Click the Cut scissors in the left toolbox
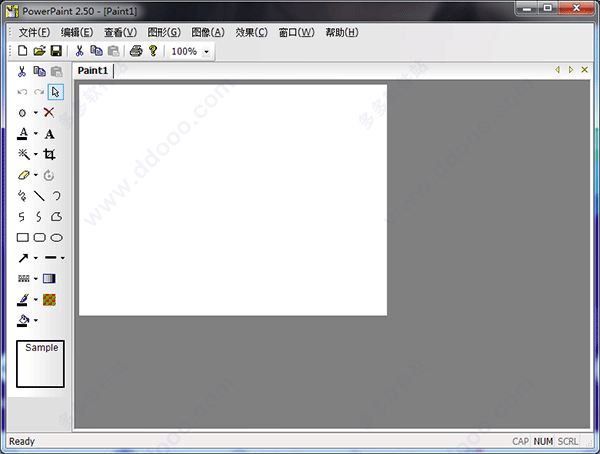Viewport: 600px width, 454px height. (22, 72)
